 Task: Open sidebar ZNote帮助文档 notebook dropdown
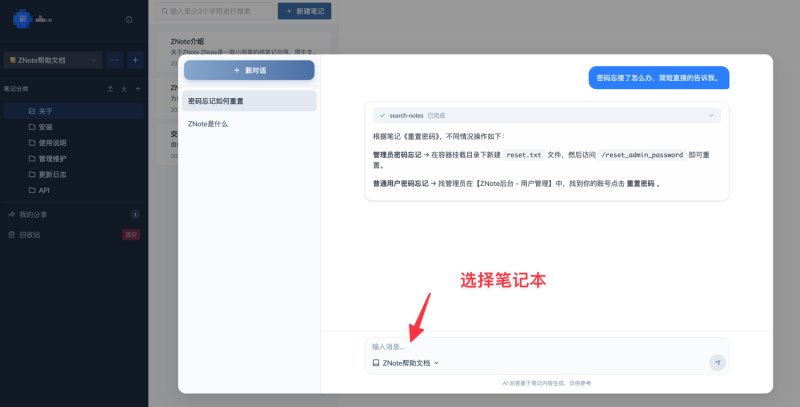(53, 60)
